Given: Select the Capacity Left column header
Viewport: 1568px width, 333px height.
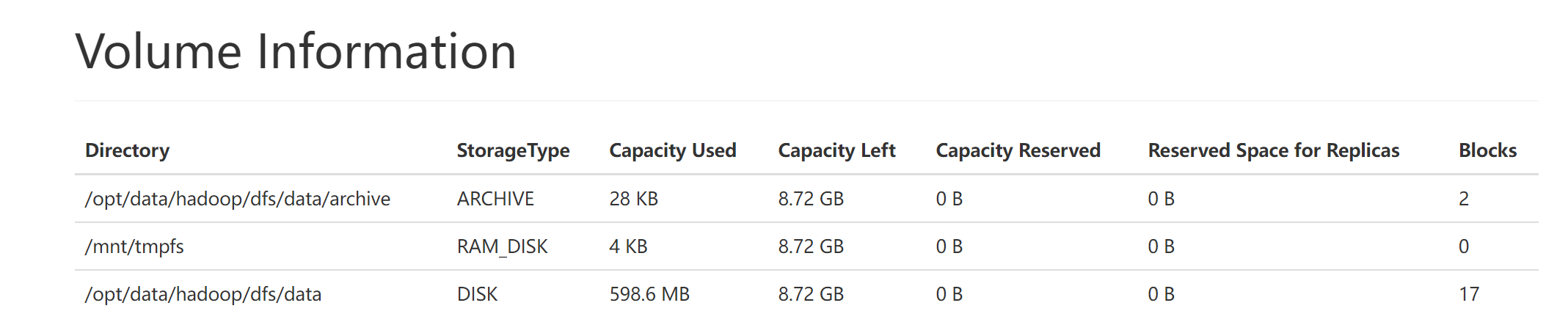Looking at the screenshot, I should pos(836,150).
